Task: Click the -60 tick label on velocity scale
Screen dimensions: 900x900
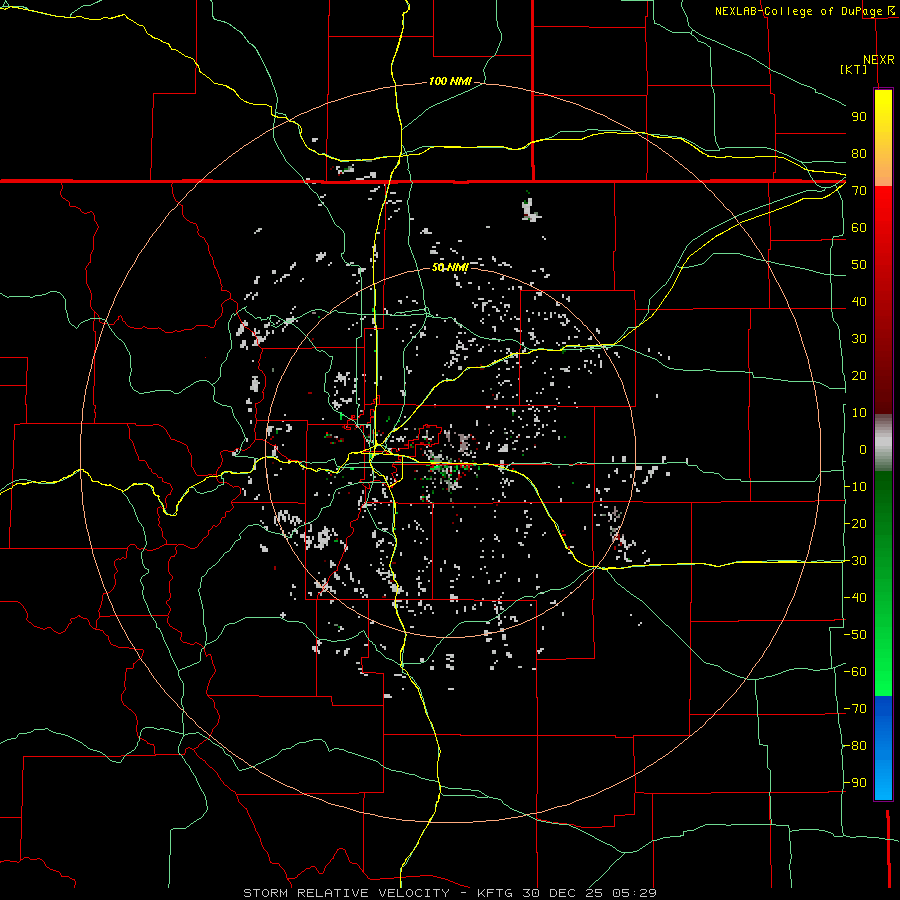Action: pos(855,672)
